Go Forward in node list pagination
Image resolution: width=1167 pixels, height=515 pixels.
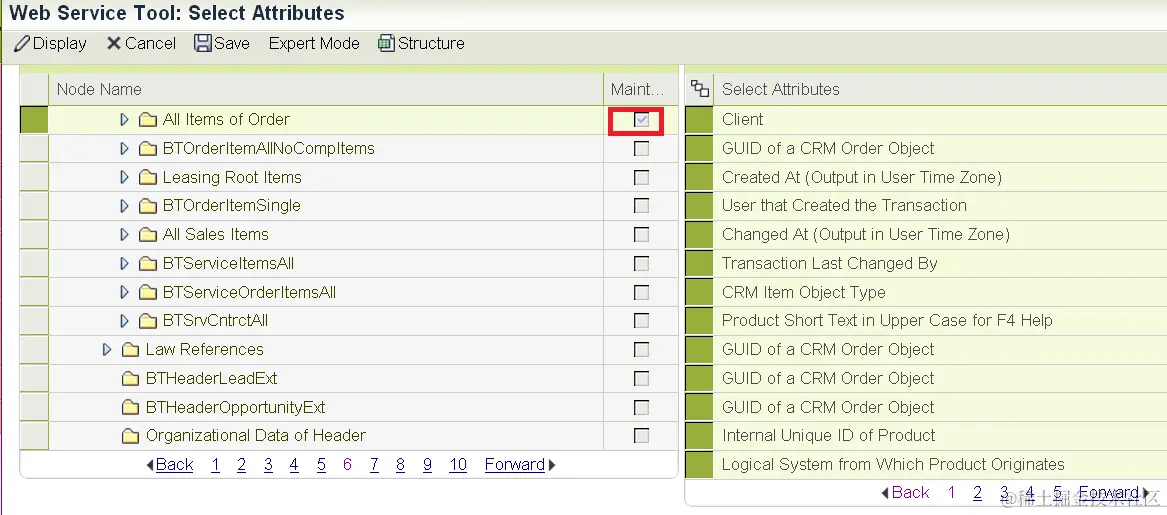(520, 465)
